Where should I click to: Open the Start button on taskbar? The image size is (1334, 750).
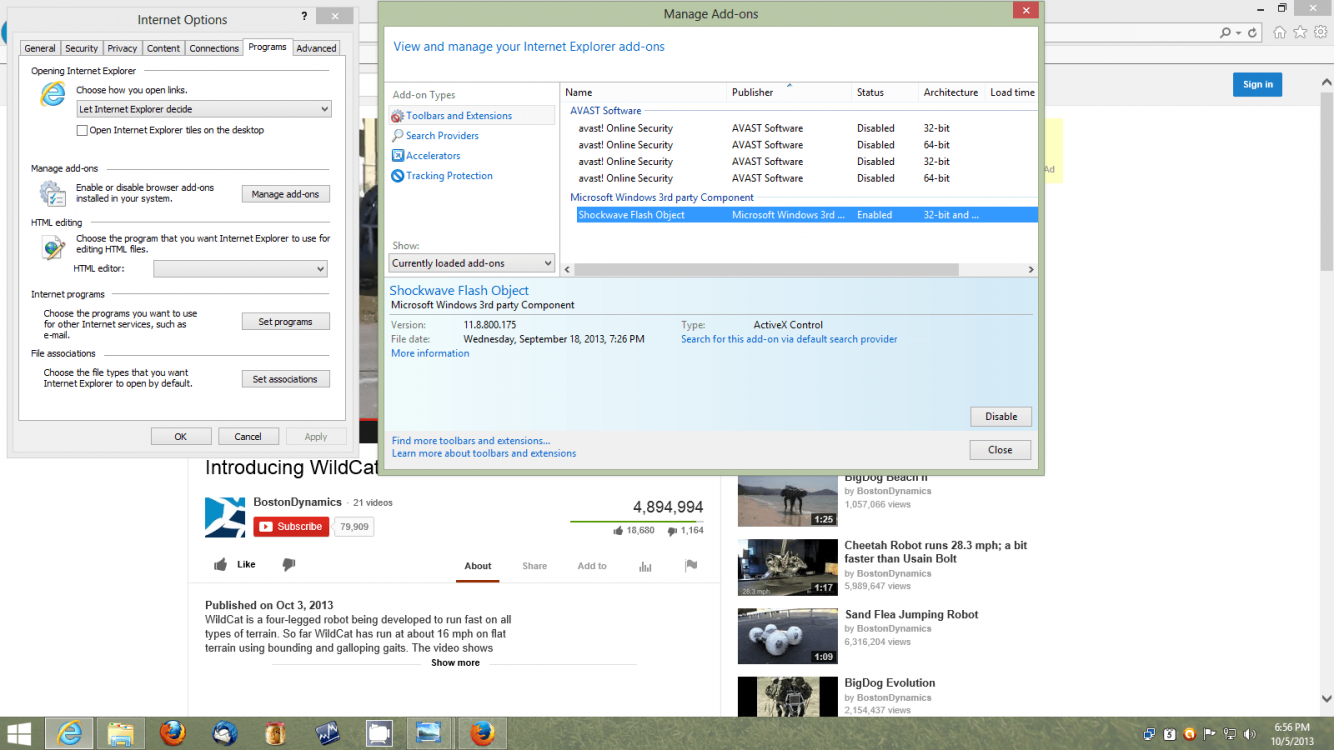coord(19,733)
